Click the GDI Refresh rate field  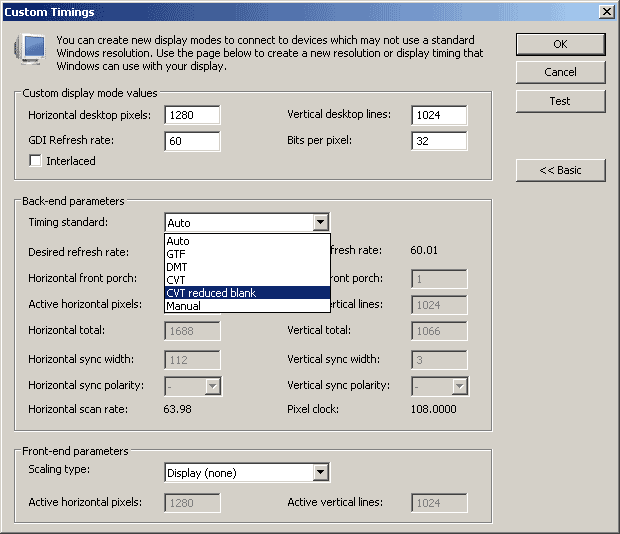192,141
